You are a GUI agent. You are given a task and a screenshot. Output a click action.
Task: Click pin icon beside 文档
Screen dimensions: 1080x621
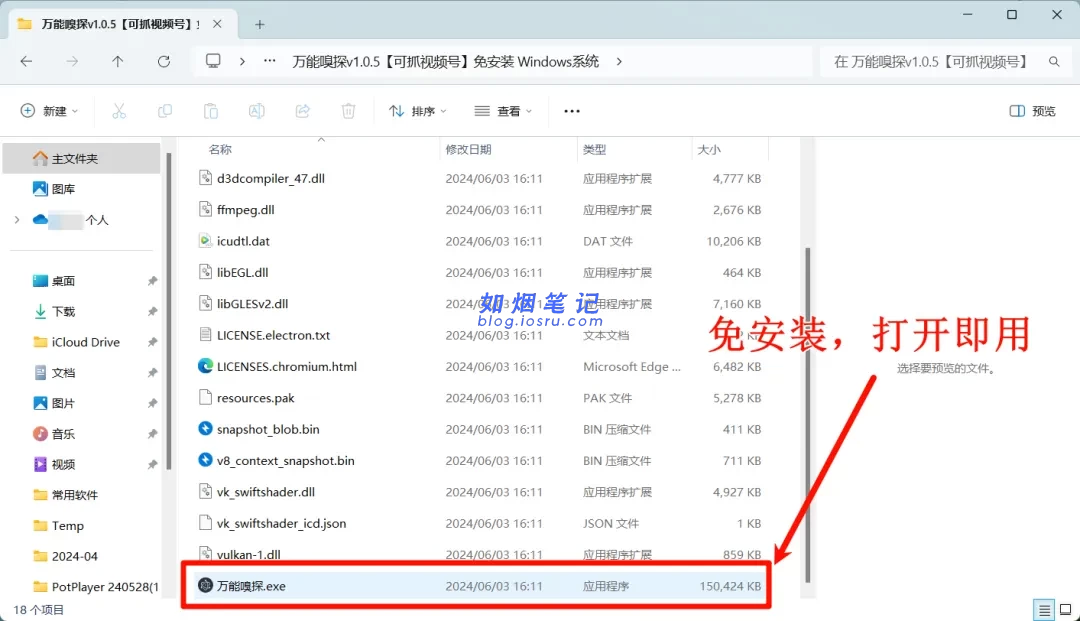(x=152, y=372)
